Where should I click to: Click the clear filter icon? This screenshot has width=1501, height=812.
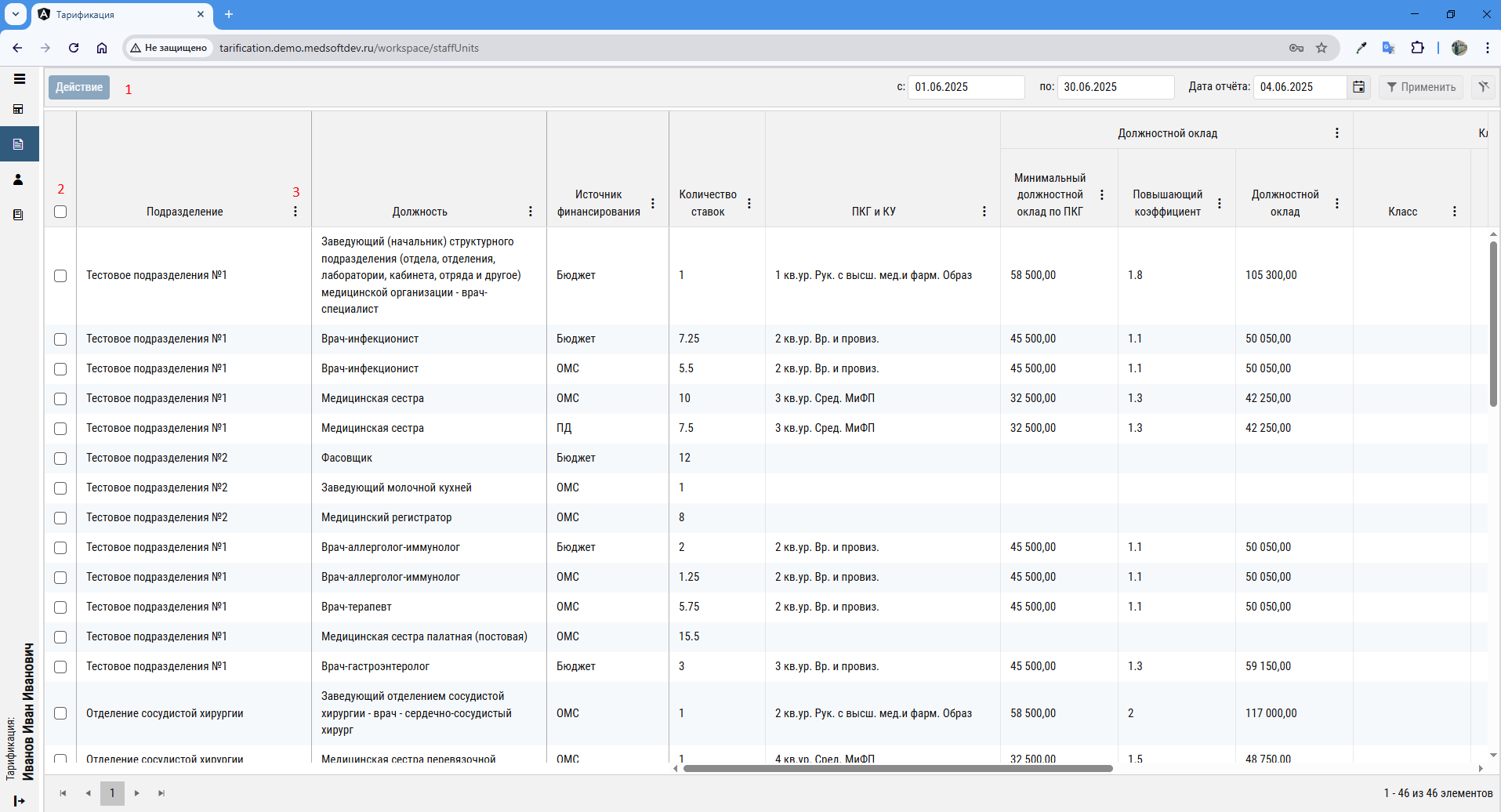click(x=1483, y=87)
